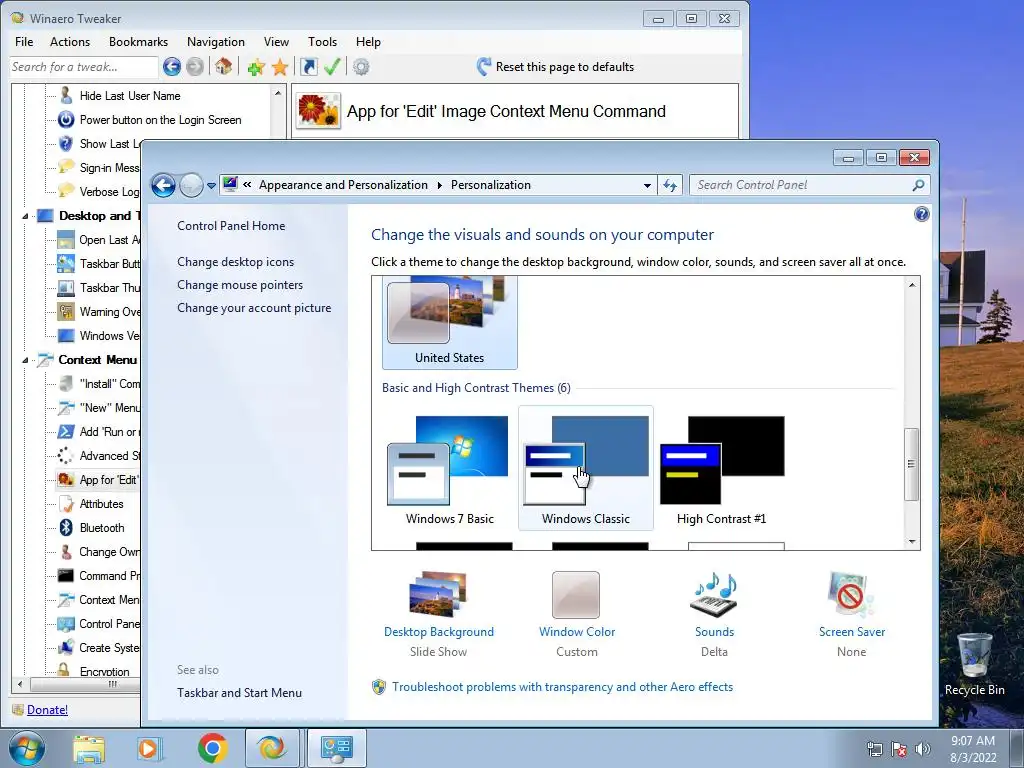Open Control Panel Home link
The image size is (1024, 768).
click(231, 226)
